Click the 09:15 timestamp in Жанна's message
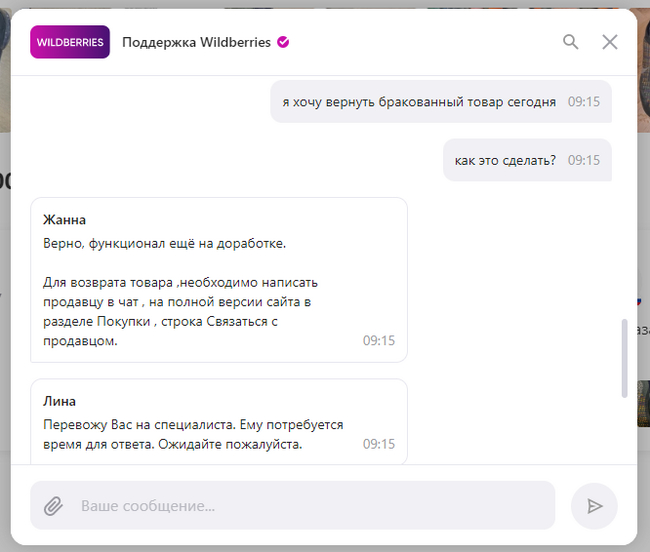The height and width of the screenshot is (552, 650). click(379, 341)
